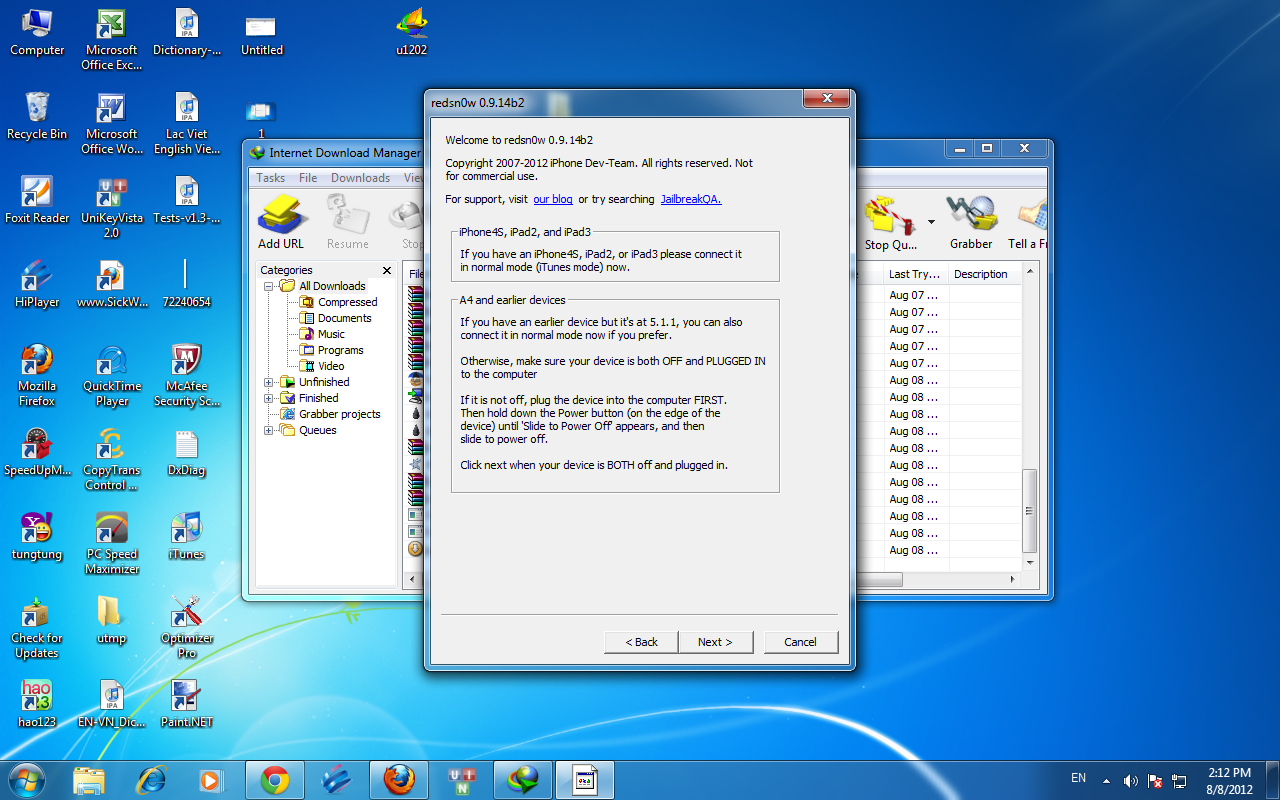The height and width of the screenshot is (800, 1280).
Task: Select All Downloads folder in IDM tree
Action: point(332,286)
